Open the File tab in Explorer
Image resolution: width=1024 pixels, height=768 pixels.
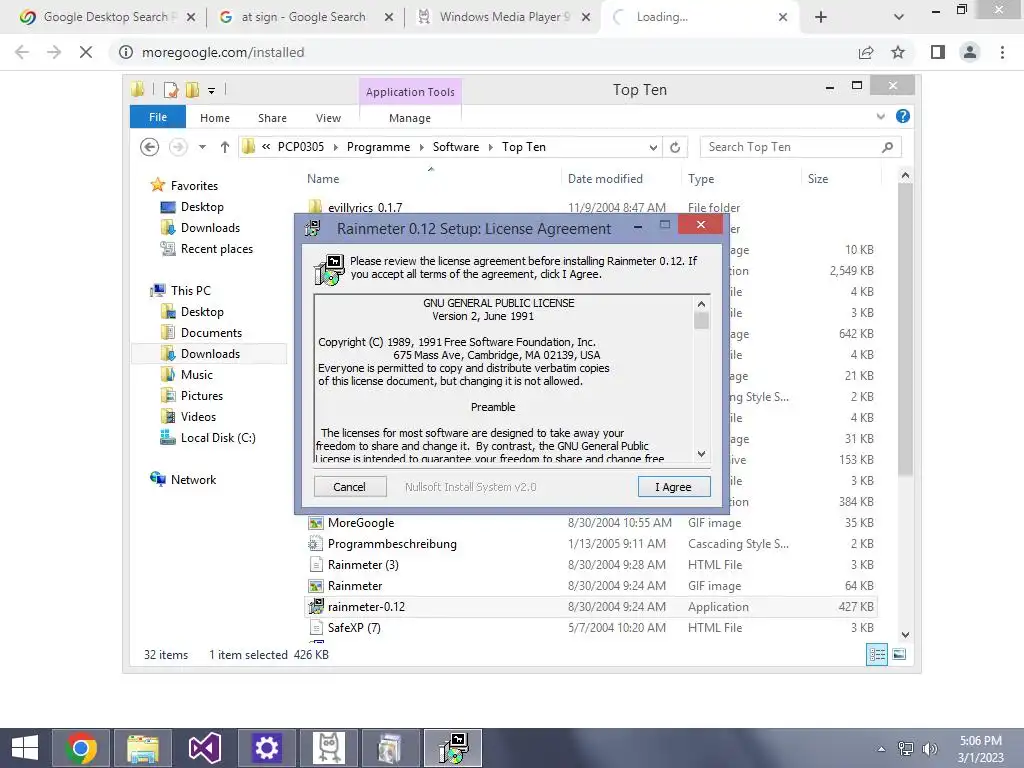(x=157, y=117)
